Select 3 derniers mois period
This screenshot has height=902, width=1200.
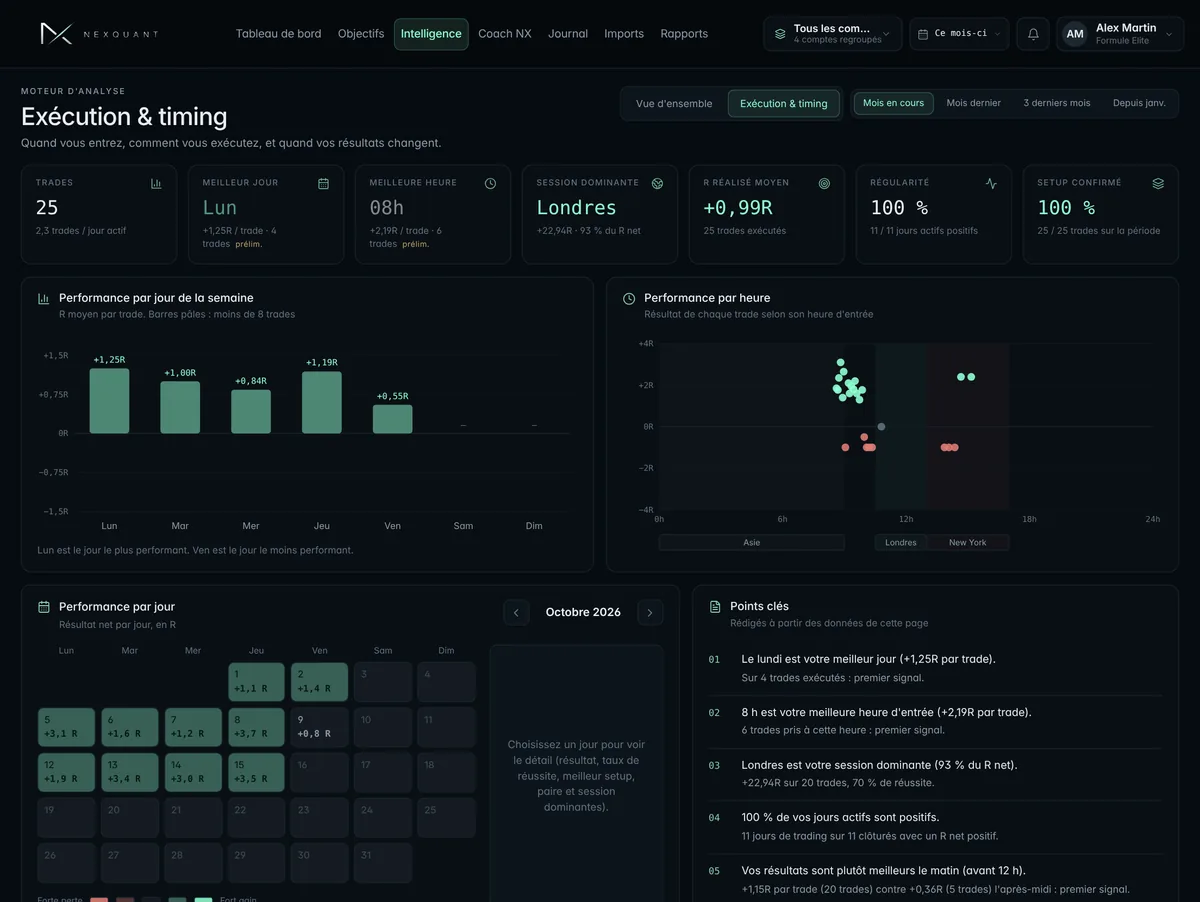[1057, 103]
